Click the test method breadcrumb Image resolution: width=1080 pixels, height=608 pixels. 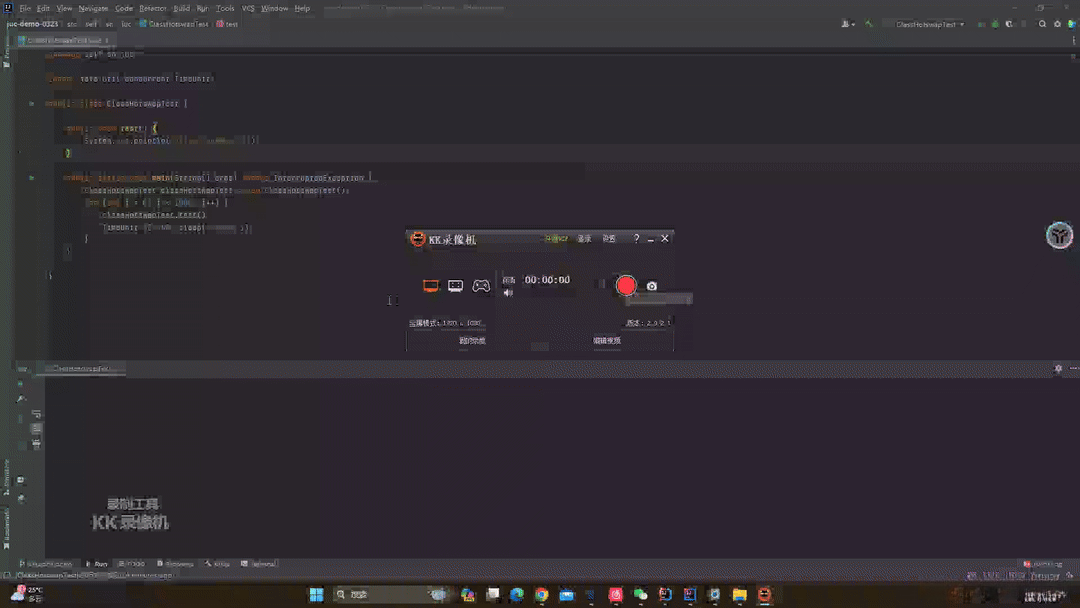point(227,23)
